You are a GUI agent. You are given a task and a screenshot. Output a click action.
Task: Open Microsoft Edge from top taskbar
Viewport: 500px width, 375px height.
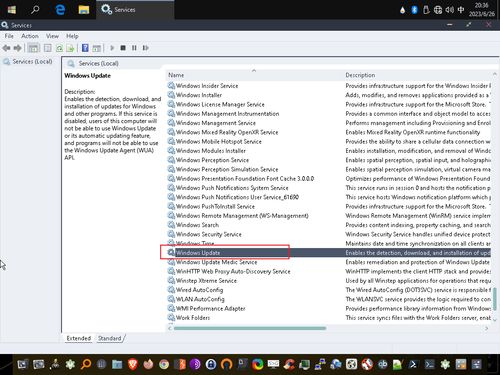tap(60, 10)
